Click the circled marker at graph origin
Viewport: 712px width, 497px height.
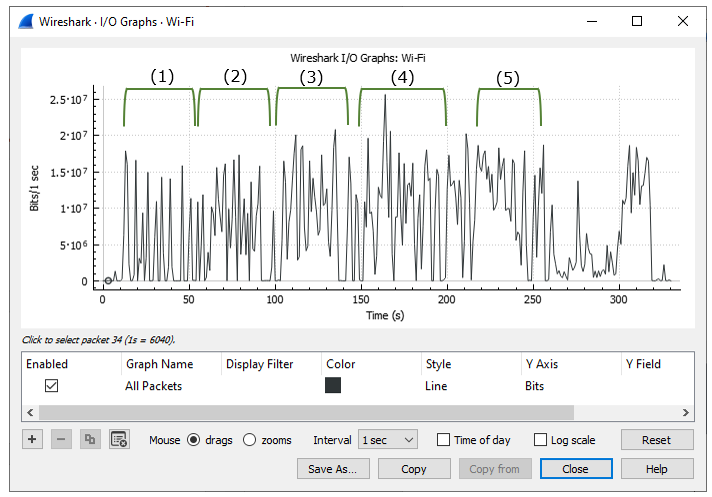click(108, 281)
